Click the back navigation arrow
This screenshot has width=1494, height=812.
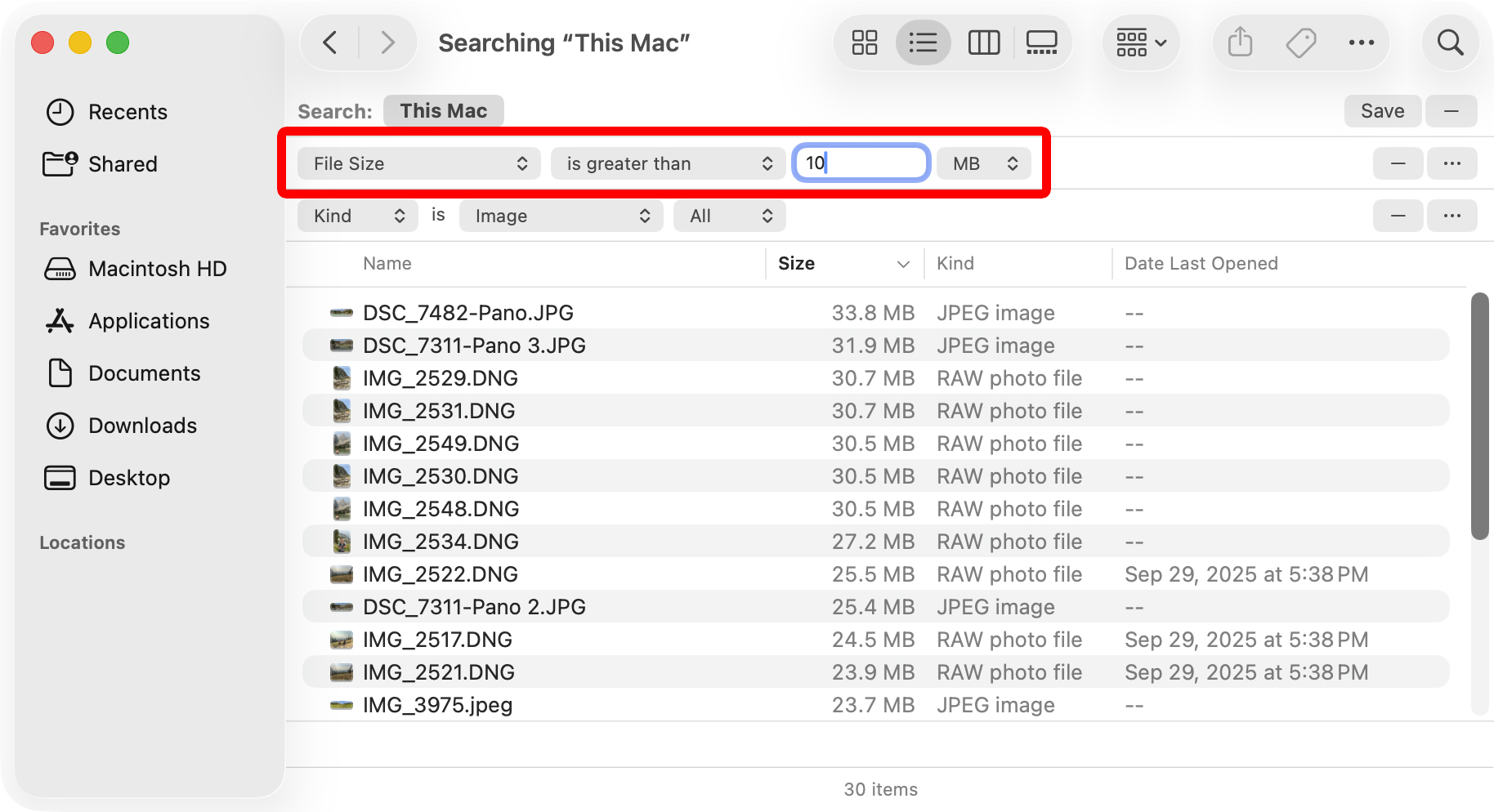click(330, 42)
